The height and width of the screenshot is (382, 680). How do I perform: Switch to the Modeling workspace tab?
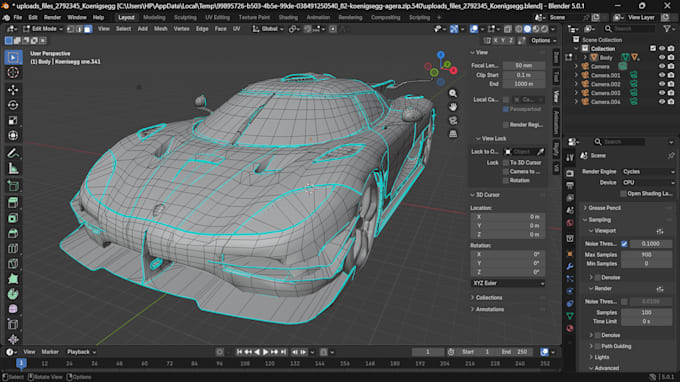pyautogui.click(x=154, y=17)
